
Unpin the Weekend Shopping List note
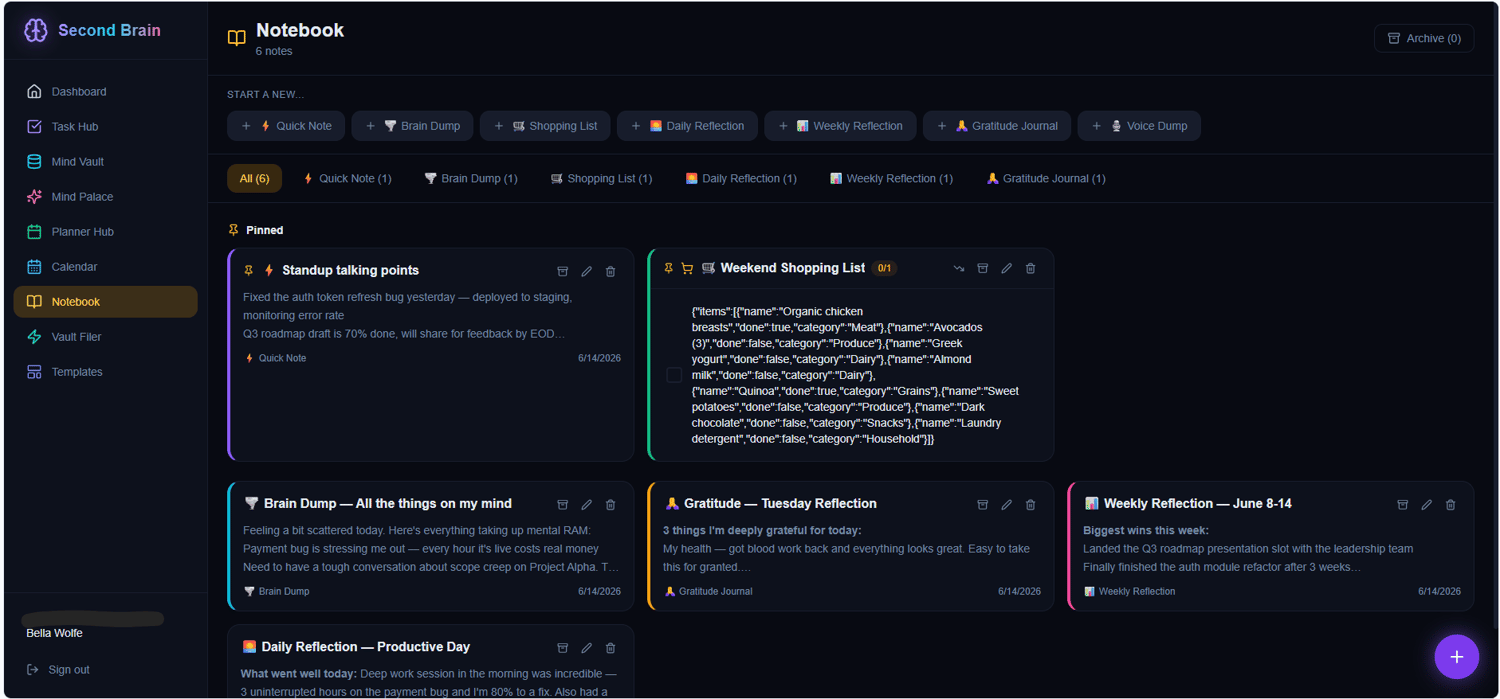pyautogui.click(x=669, y=268)
